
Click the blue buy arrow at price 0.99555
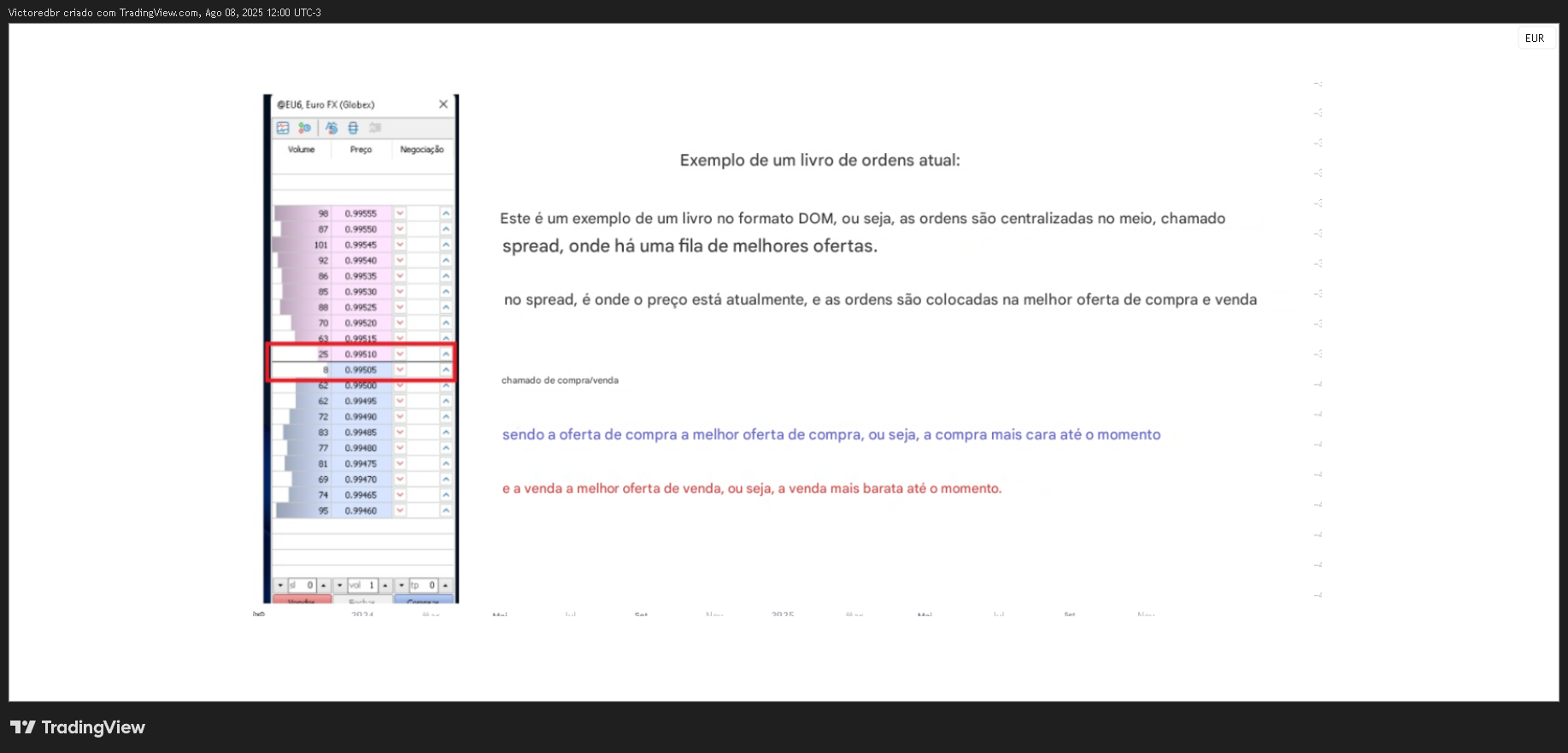(446, 214)
